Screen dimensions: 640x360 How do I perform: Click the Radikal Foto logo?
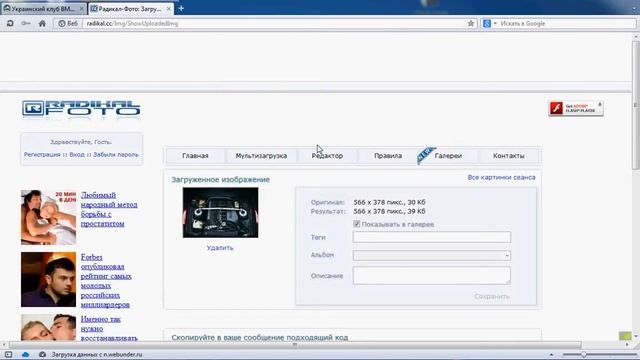click(x=81, y=109)
